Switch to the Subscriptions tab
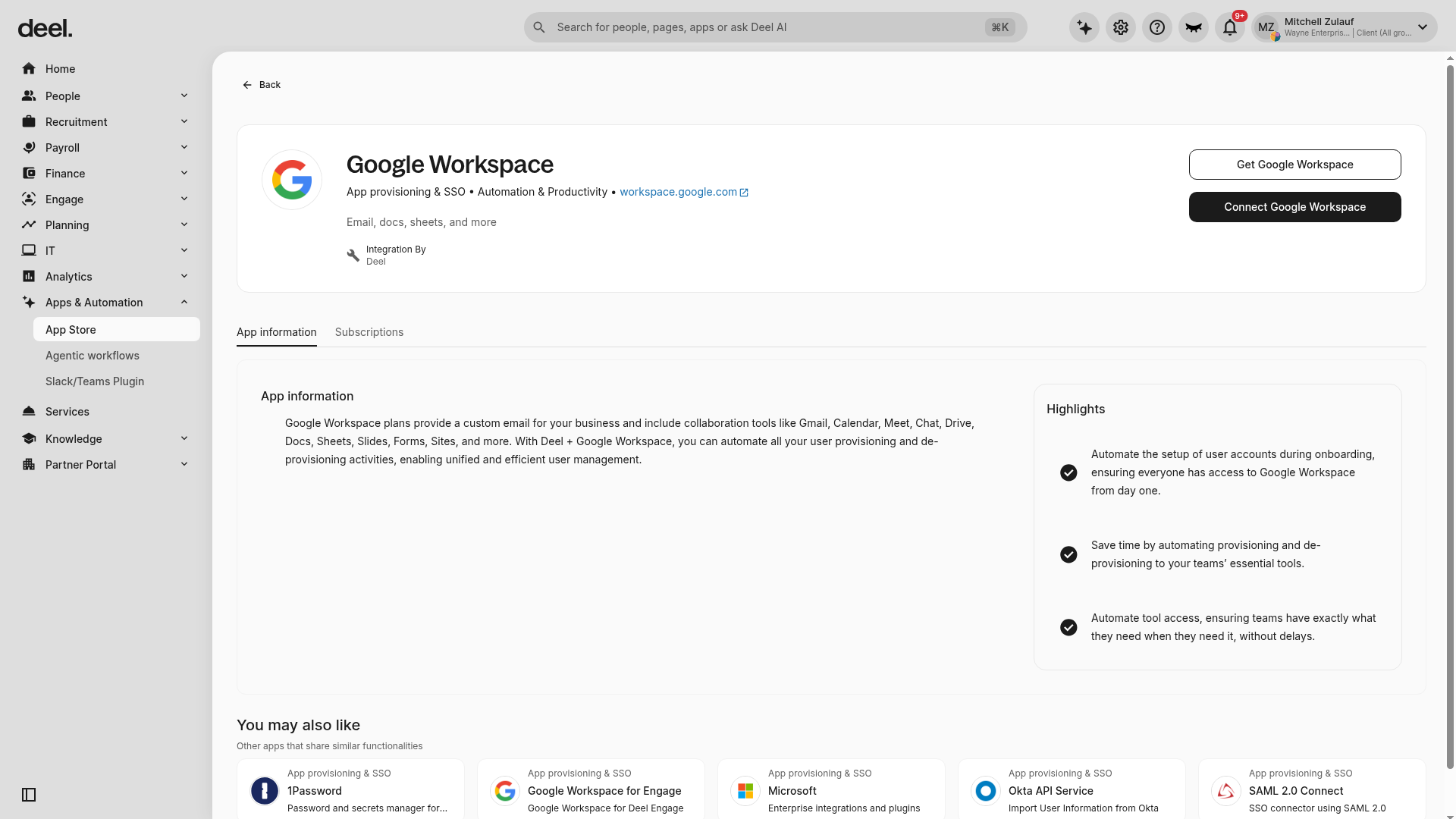Viewport: 1456px width, 819px height. point(369,332)
